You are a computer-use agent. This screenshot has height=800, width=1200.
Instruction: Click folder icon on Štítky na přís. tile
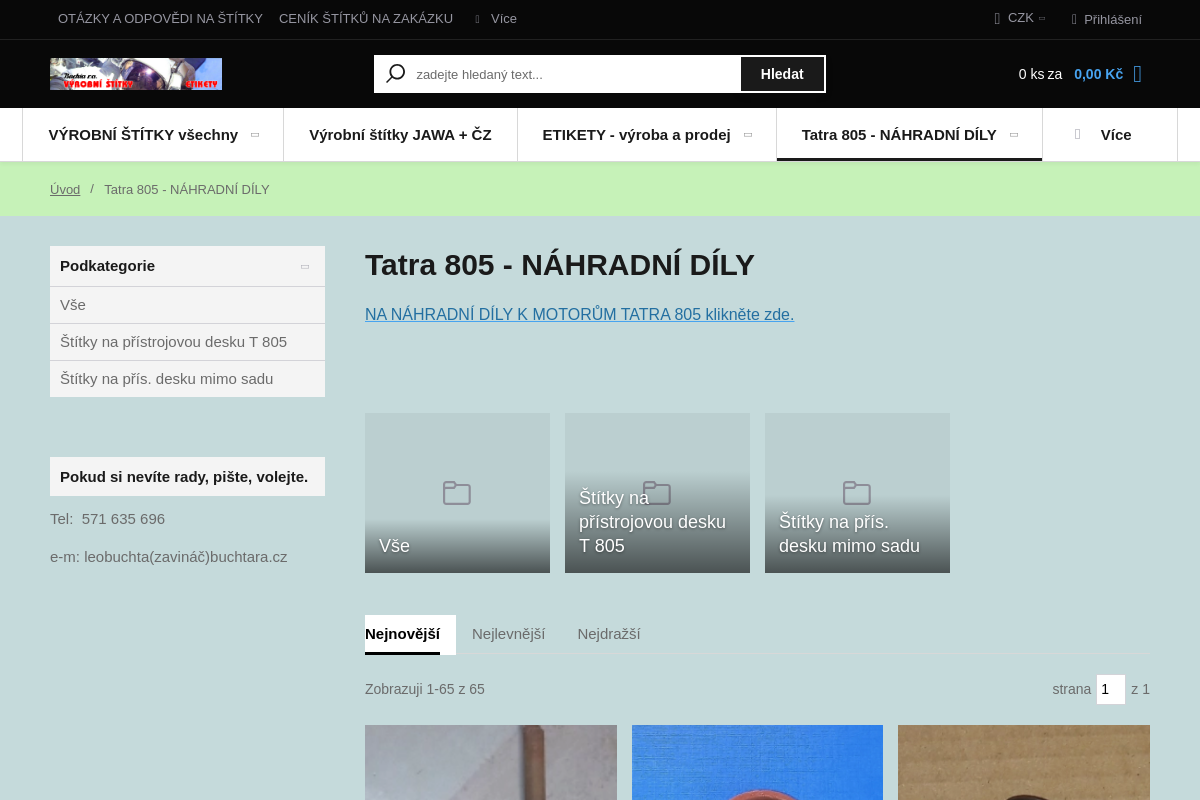click(857, 493)
